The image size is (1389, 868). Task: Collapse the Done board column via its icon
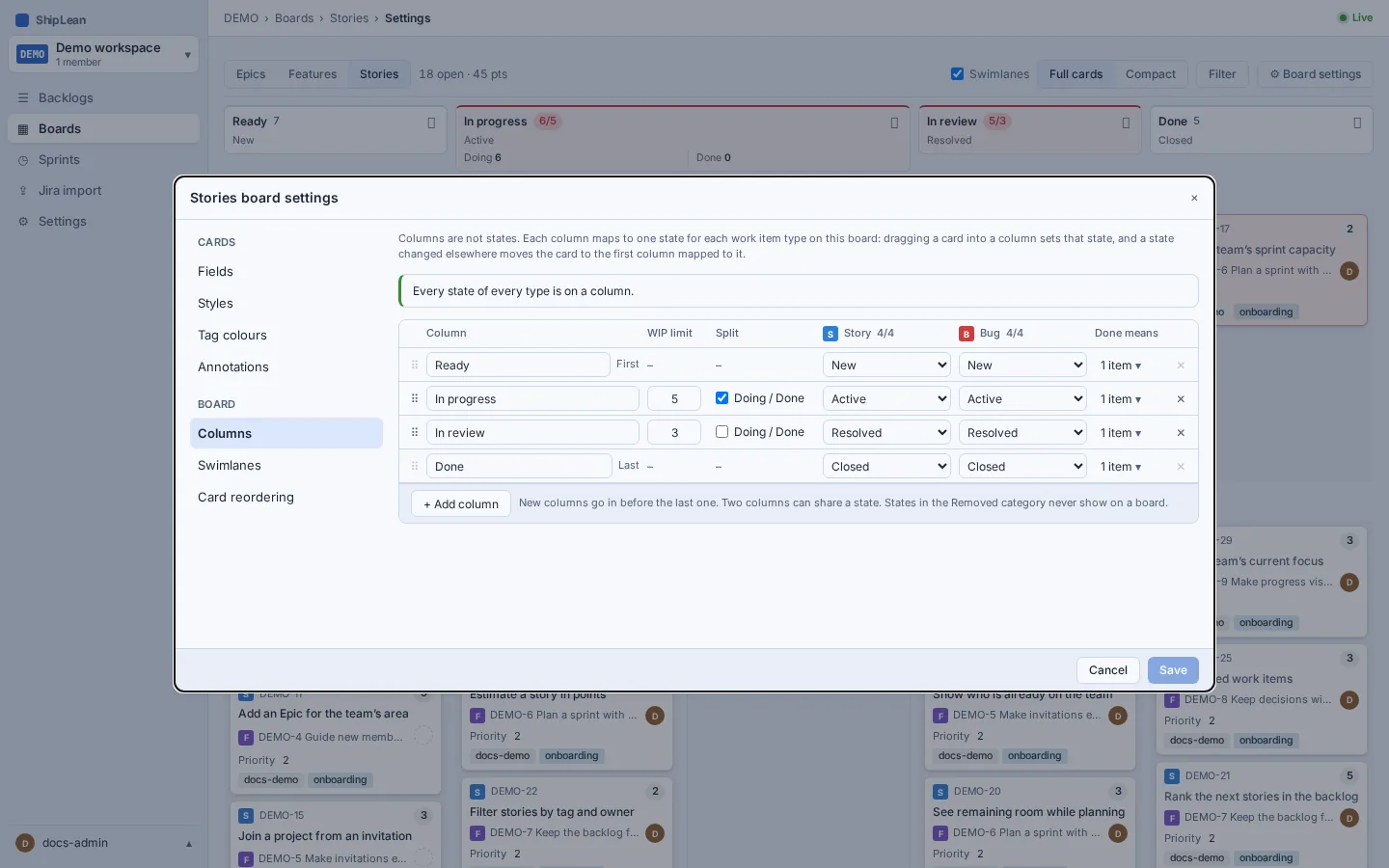point(1357,122)
